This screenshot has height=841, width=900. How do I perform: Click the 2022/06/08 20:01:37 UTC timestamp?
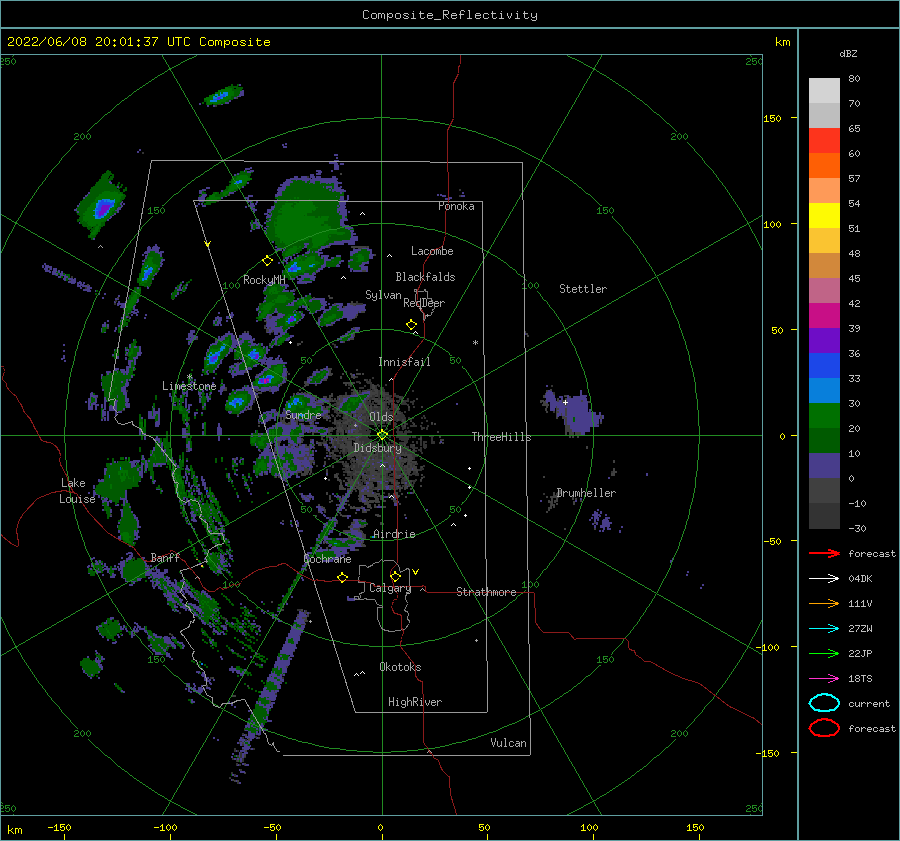138,42
